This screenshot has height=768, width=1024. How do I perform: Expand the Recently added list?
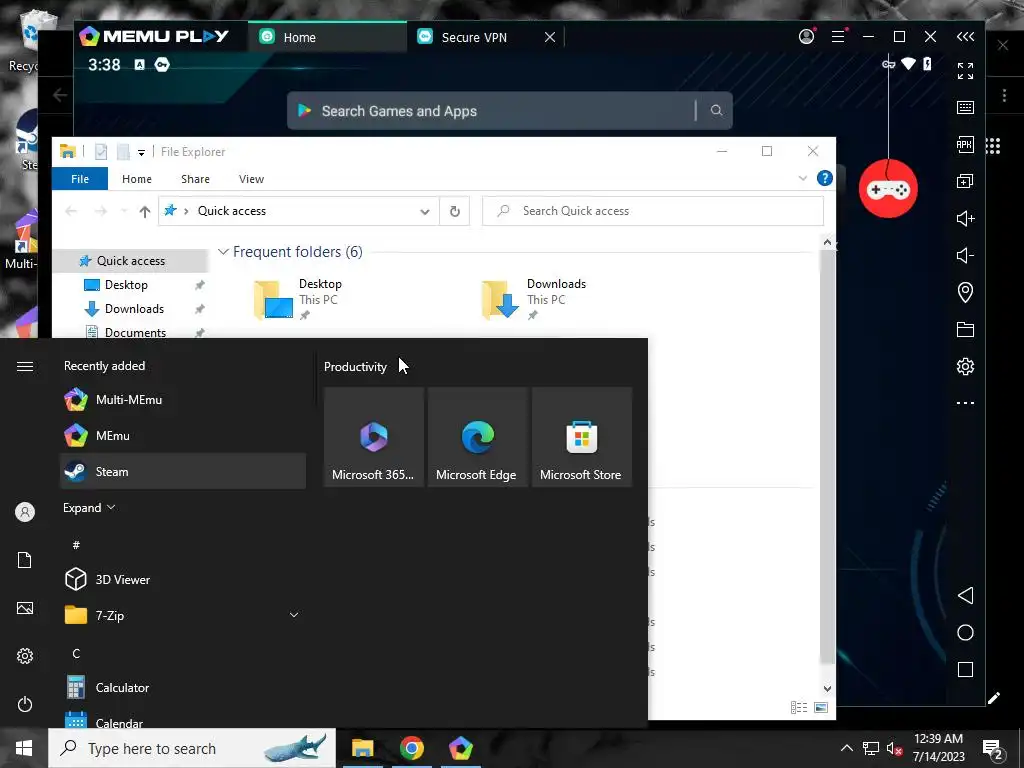(x=89, y=507)
